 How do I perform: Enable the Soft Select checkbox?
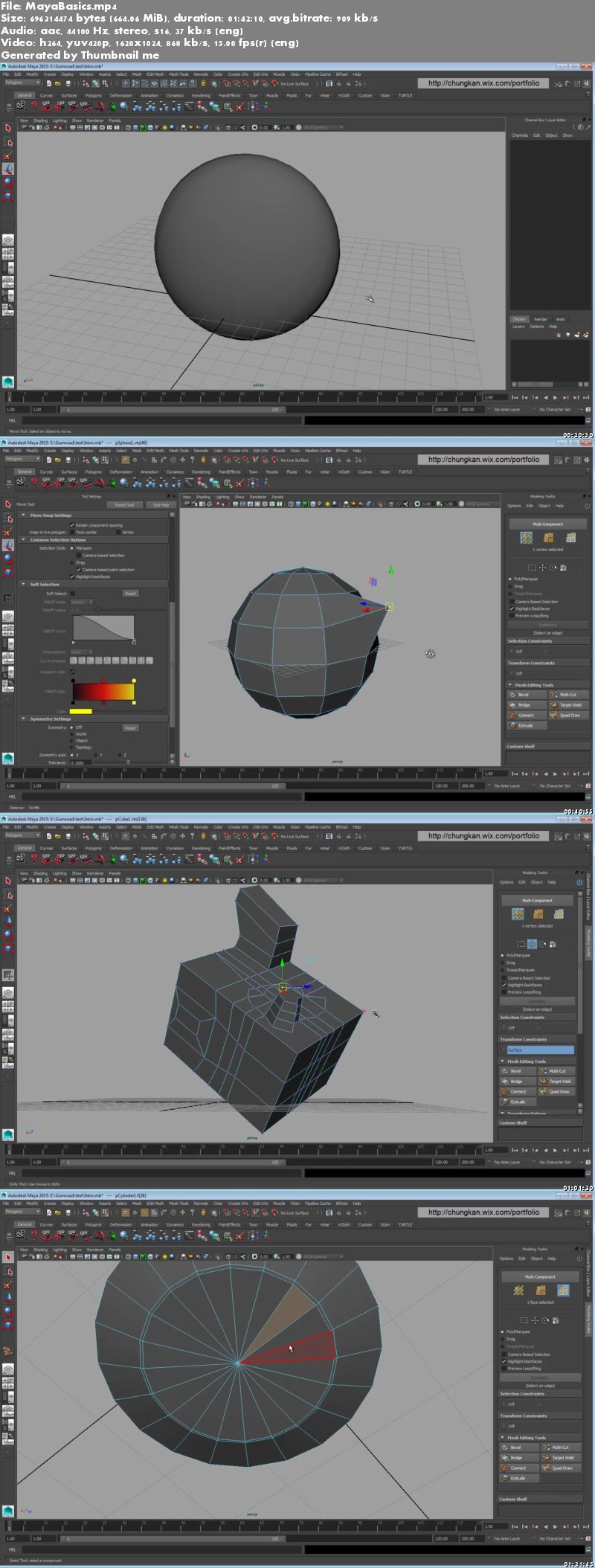tap(72, 594)
